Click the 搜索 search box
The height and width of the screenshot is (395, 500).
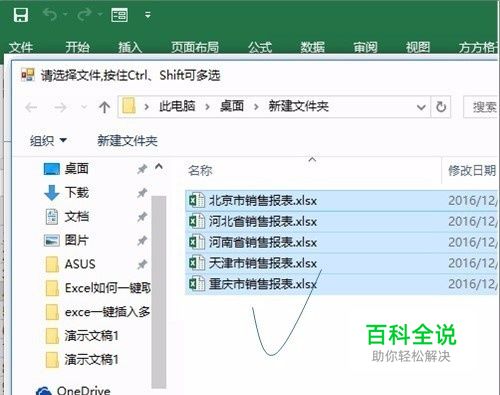(x=481, y=107)
